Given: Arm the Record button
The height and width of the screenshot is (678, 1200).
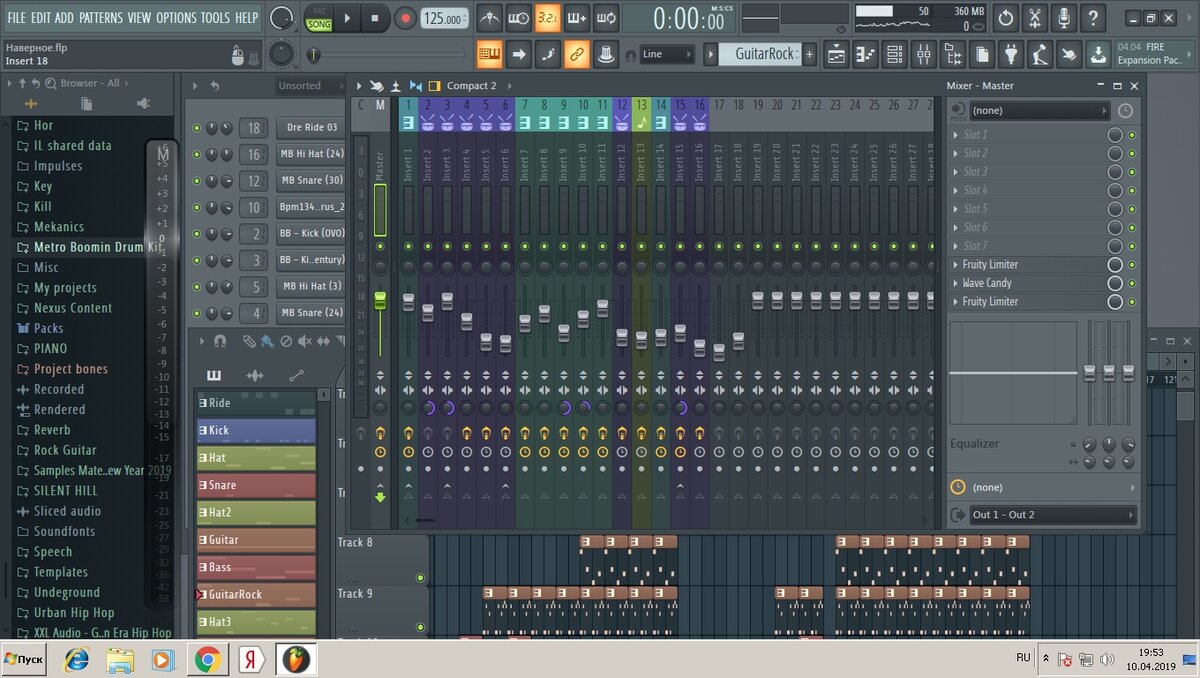Looking at the screenshot, I should tap(405, 17).
